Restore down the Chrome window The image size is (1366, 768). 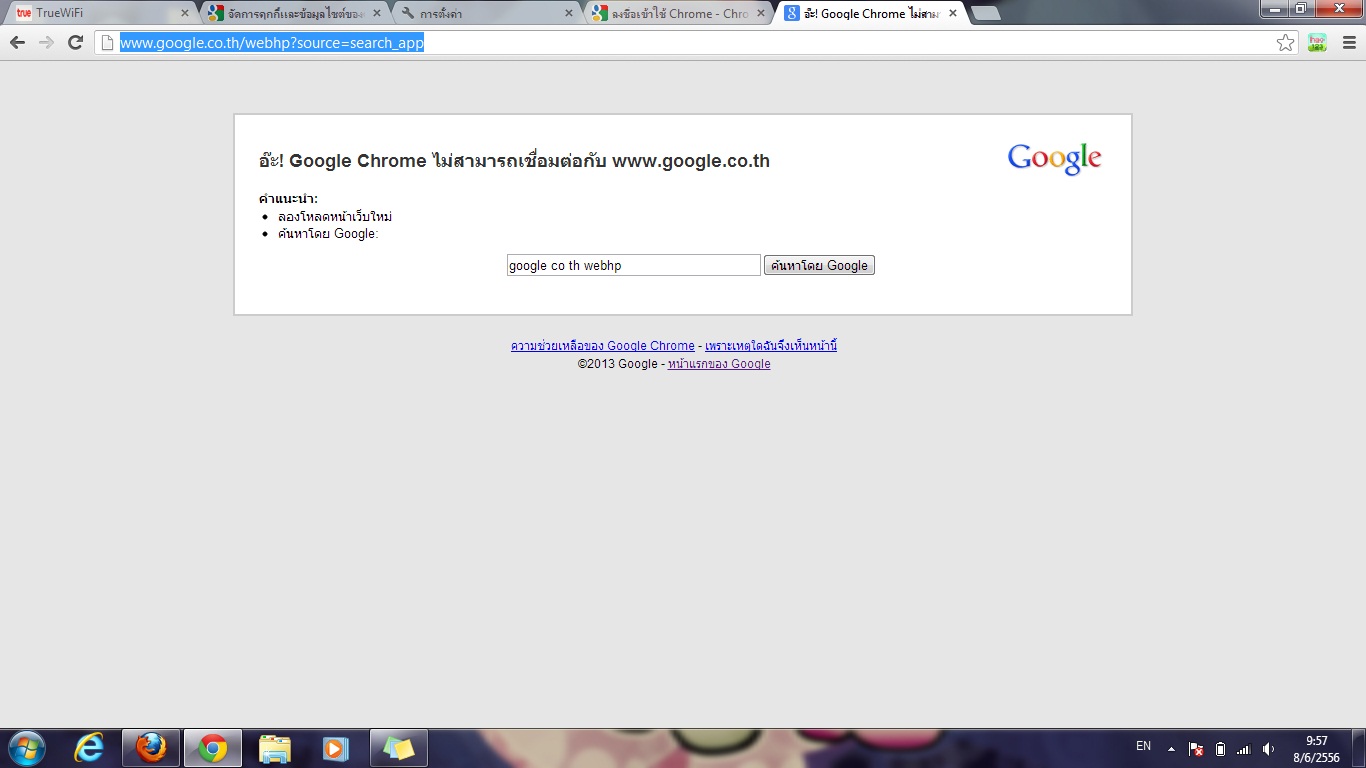[1301, 8]
